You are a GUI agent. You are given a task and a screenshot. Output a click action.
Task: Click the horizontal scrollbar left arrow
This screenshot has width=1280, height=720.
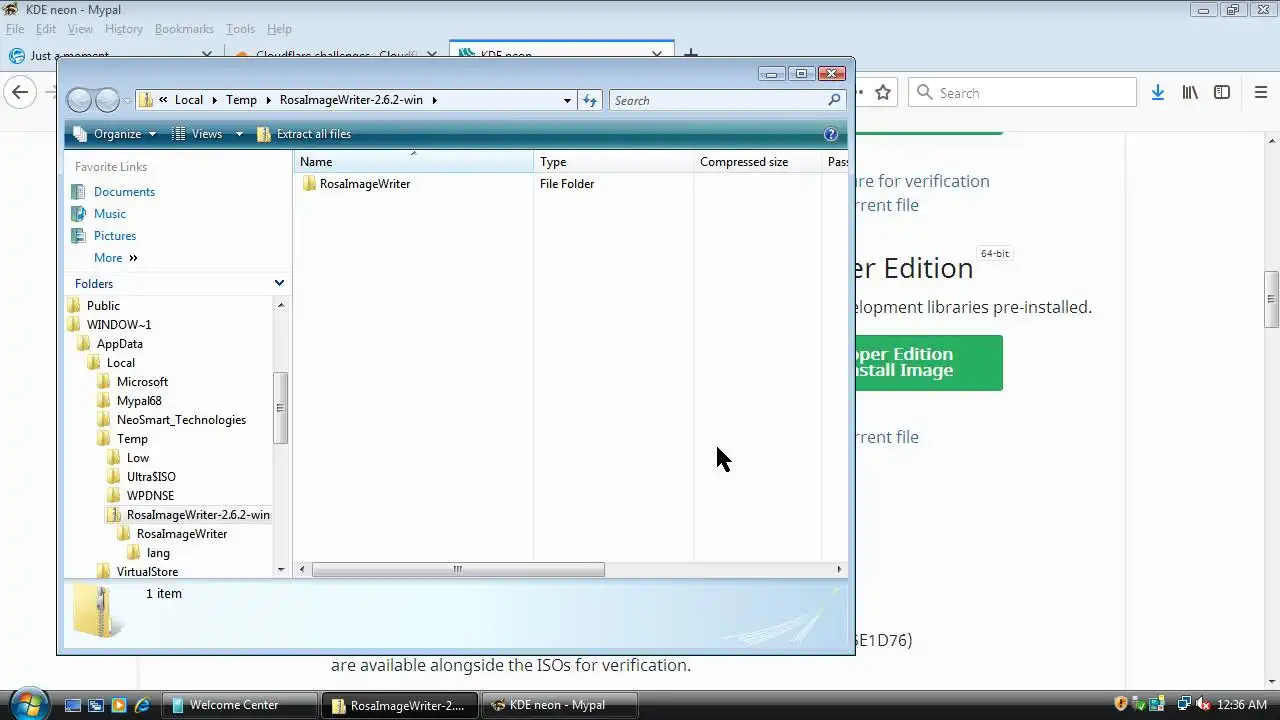click(x=304, y=570)
